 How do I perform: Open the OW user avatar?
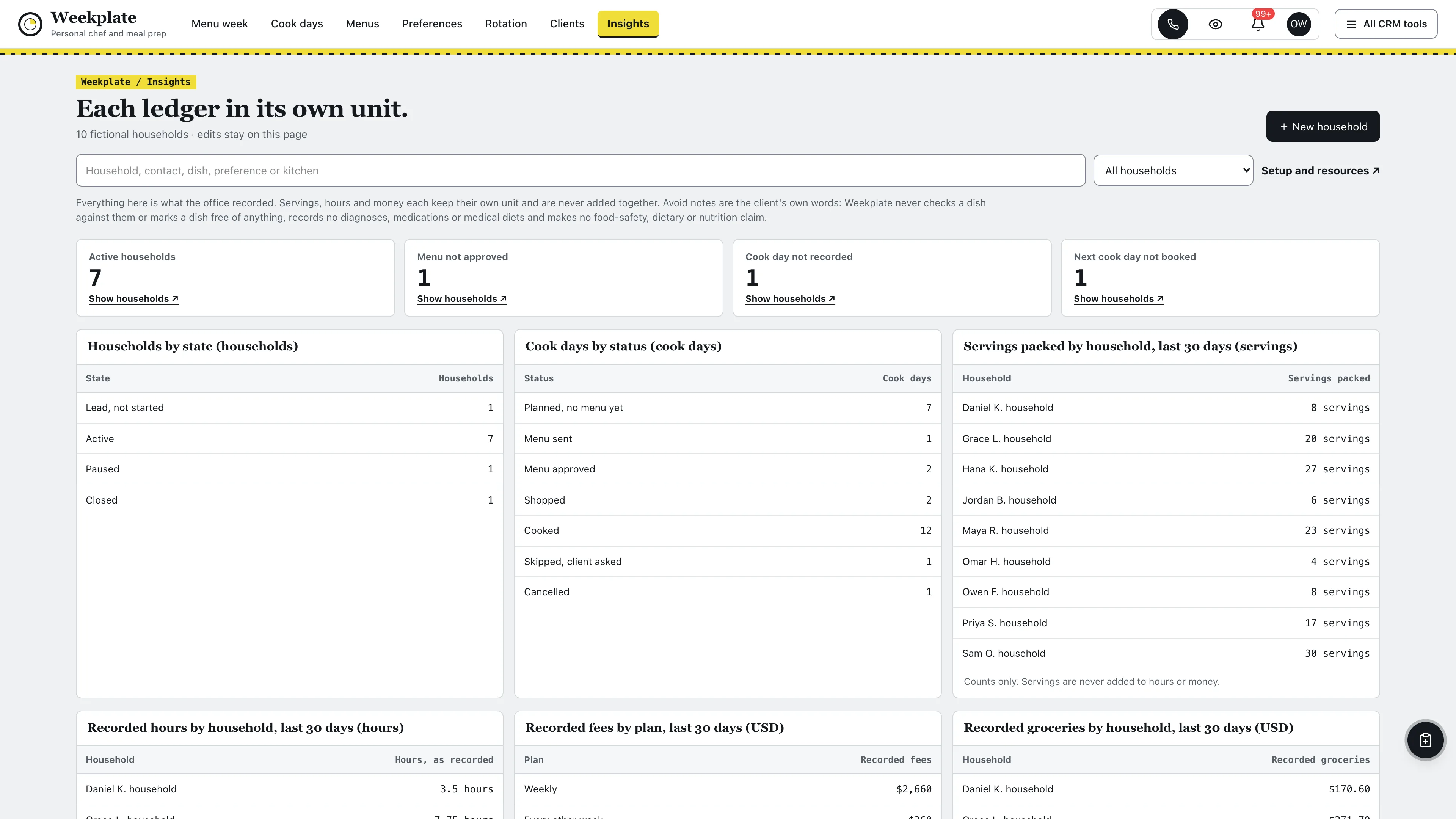1298,24
